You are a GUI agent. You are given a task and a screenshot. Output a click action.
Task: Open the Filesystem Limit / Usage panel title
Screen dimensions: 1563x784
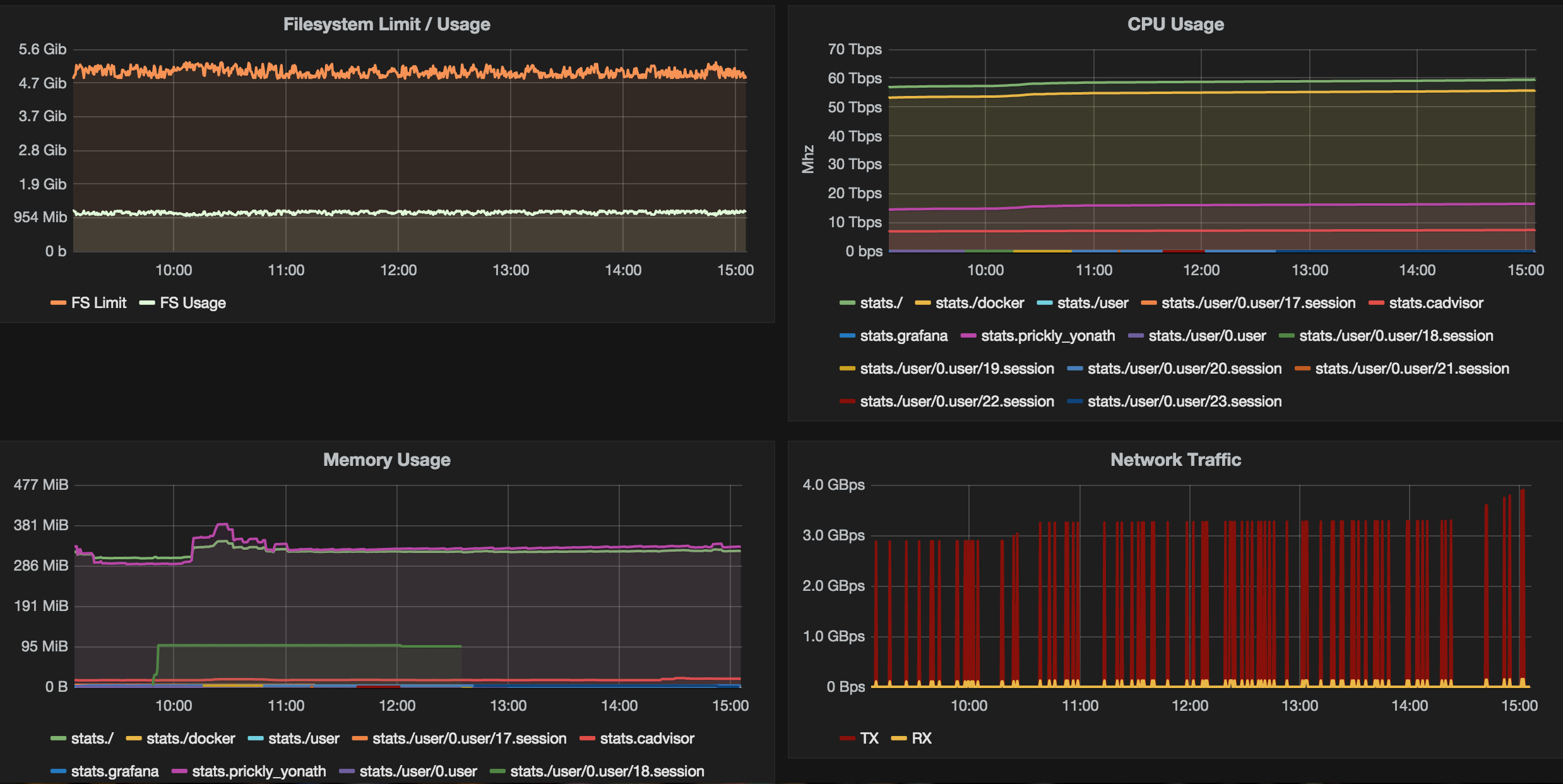386,25
